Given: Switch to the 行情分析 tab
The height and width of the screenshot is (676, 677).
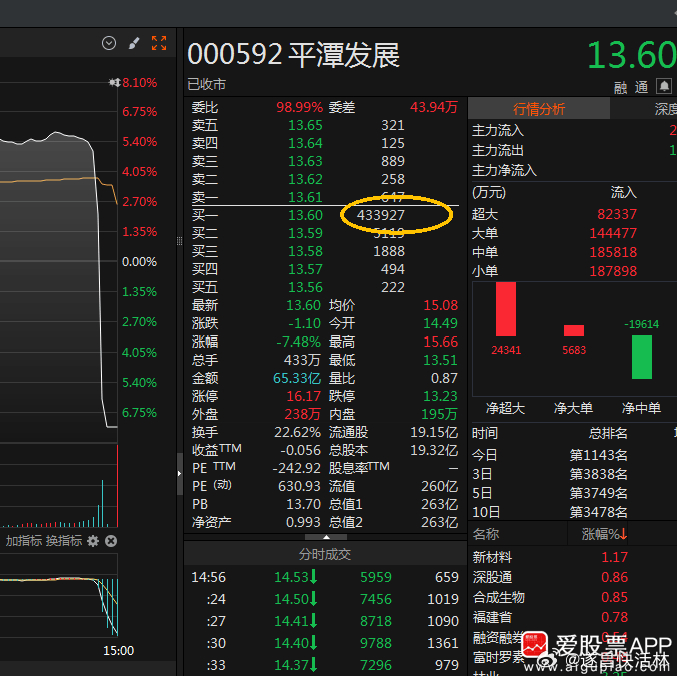Looking at the screenshot, I should tap(539, 109).
